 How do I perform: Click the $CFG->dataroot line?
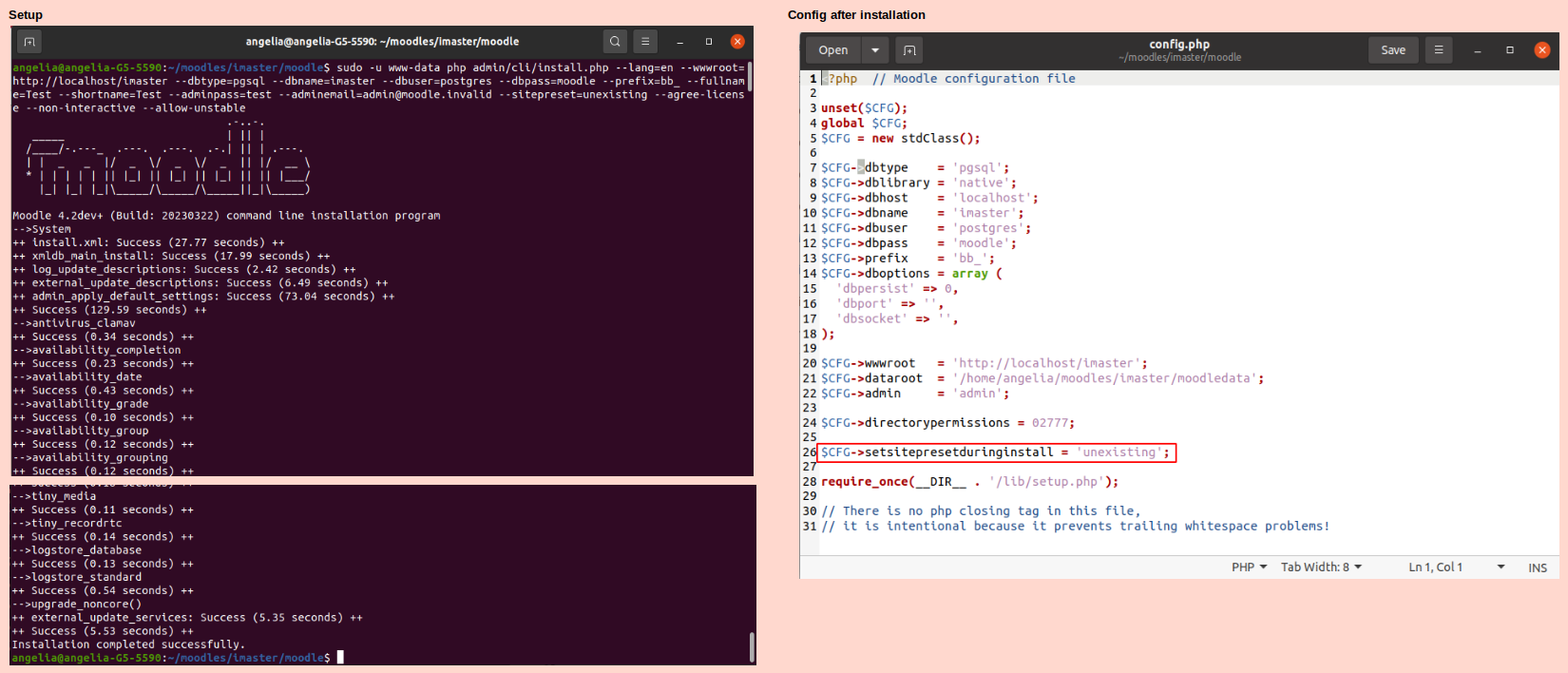pyautogui.click(x=1042, y=378)
